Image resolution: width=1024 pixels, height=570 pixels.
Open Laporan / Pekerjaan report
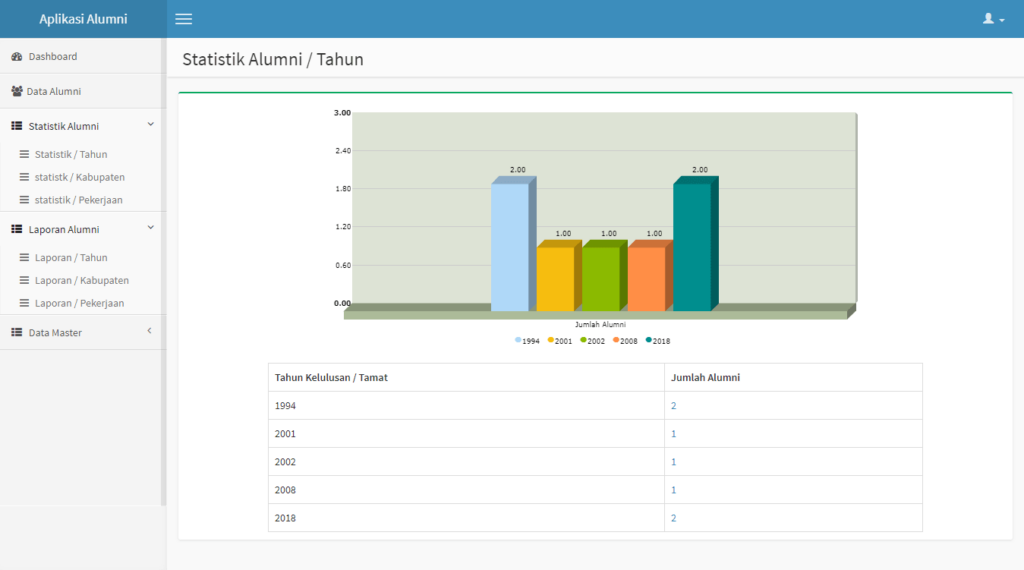point(79,303)
